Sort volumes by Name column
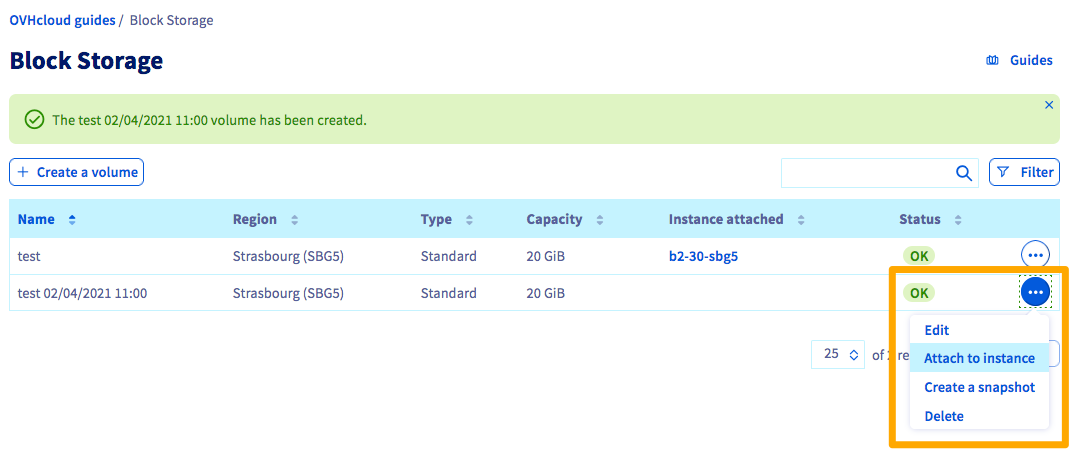 click(72, 220)
